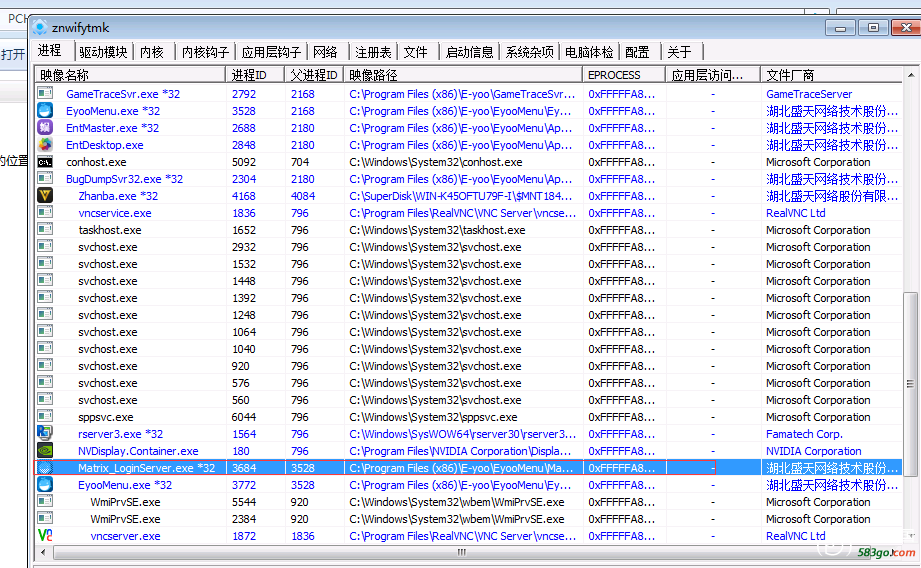
Task: Click the Zhanba.exe yellow V icon
Action: pos(45,196)
